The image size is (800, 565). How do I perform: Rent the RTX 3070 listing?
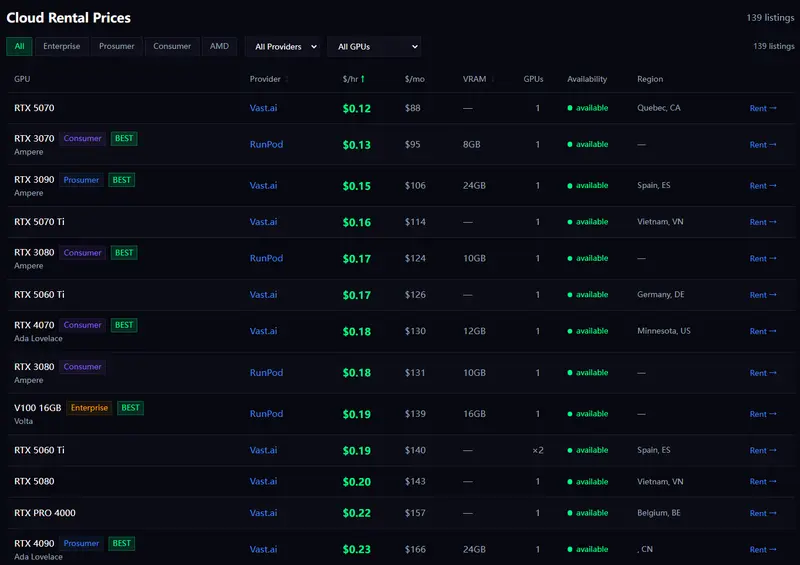pyautogui.click(x=763, y=145)
